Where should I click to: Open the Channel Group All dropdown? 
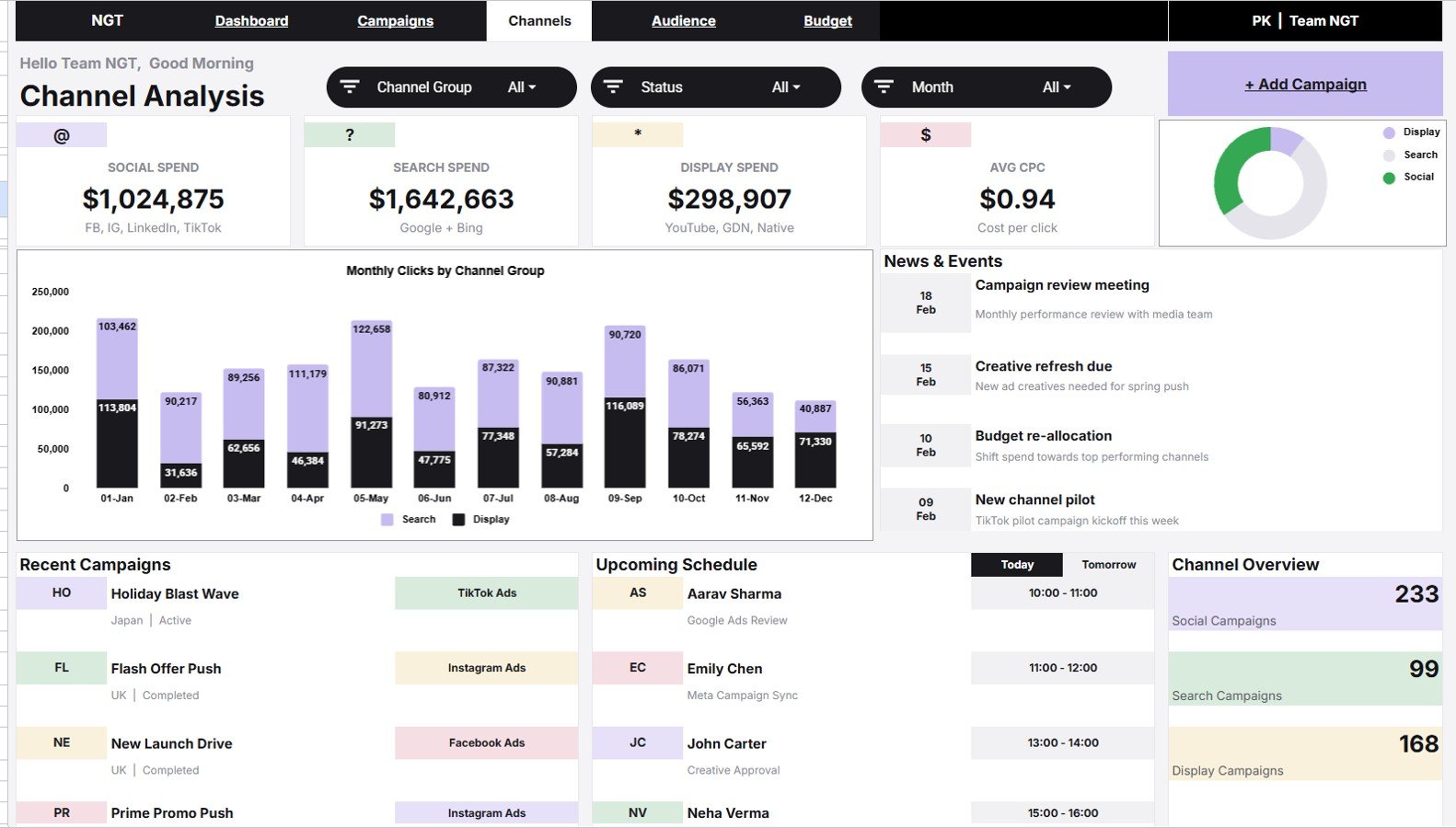pyautogui.click(x=522, y=87)
